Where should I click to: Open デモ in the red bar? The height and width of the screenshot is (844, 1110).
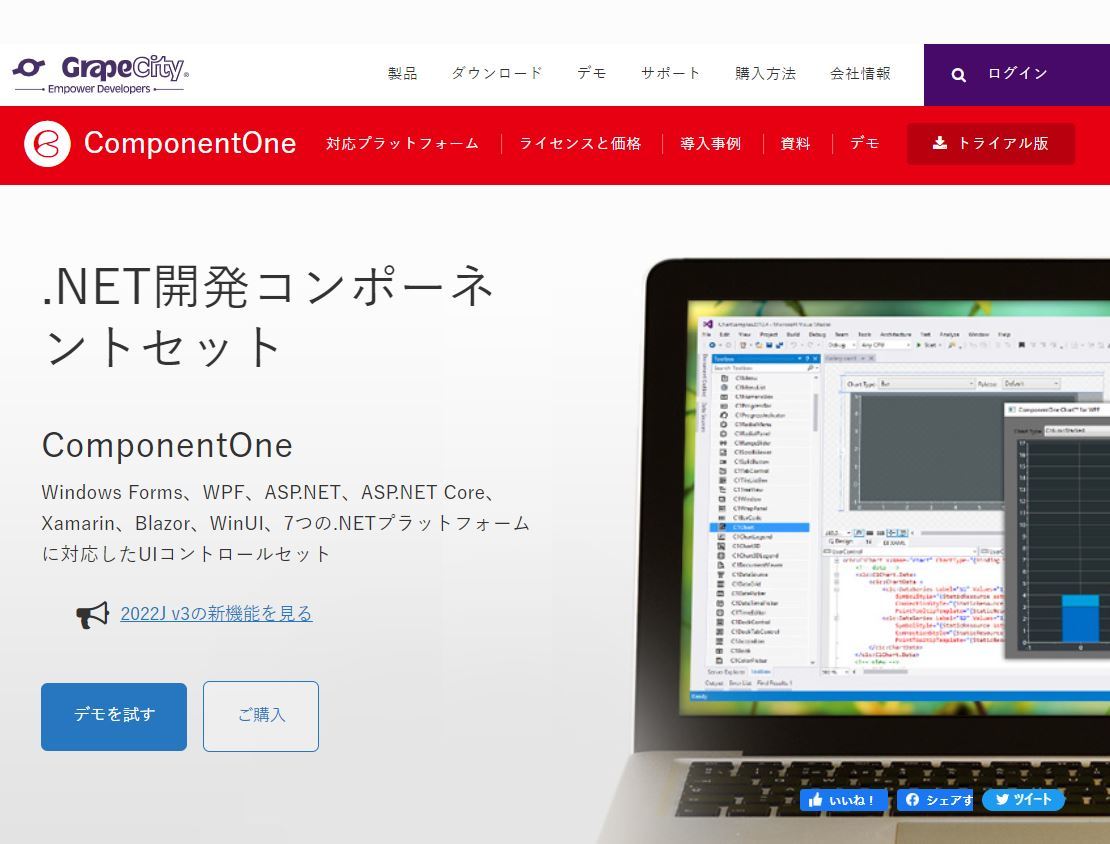tap(865, 144)
